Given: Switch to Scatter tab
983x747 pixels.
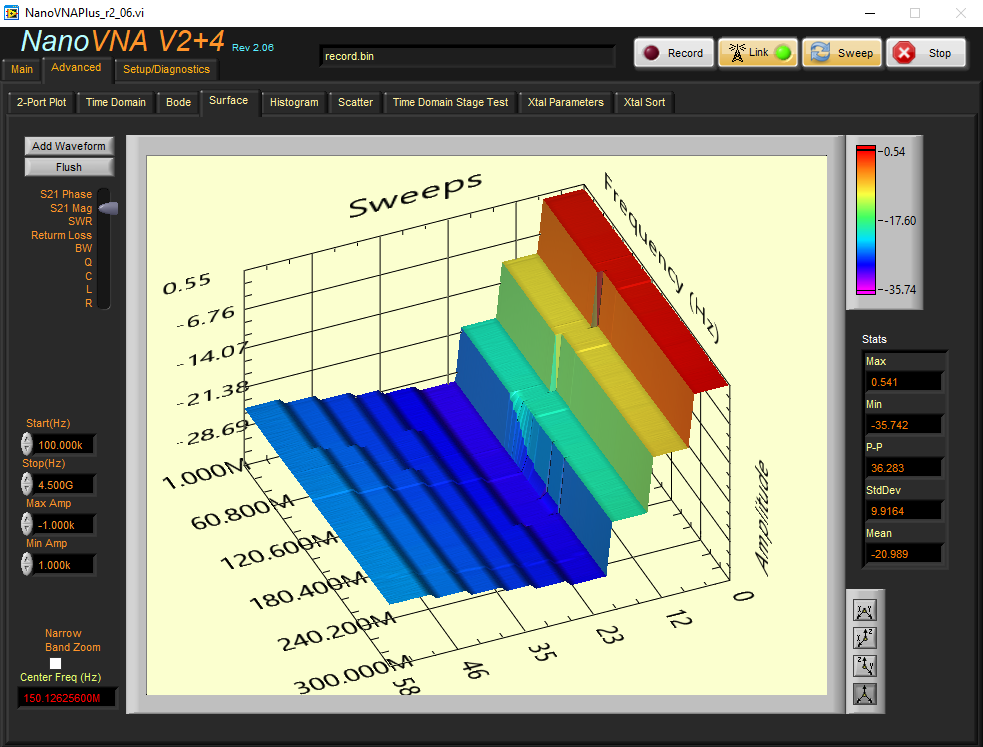Looking at the screenshot, I should [355, 102].
